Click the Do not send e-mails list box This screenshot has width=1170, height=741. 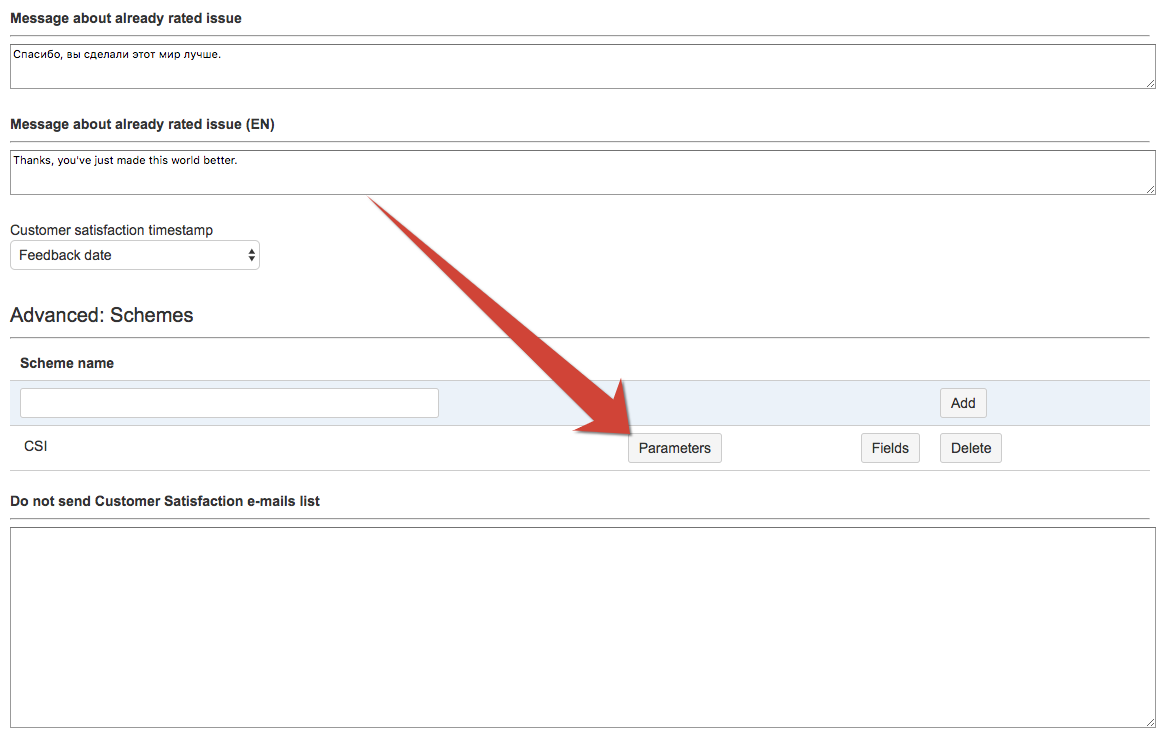(x=580, y=627)
